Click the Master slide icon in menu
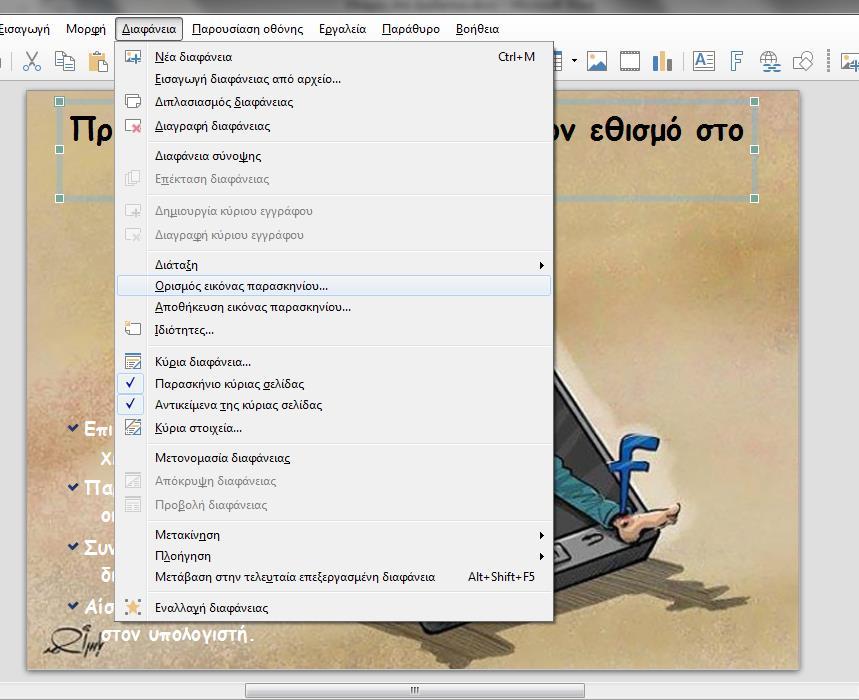Viewport: 859px width, 700px height. (x=133, y=361)
